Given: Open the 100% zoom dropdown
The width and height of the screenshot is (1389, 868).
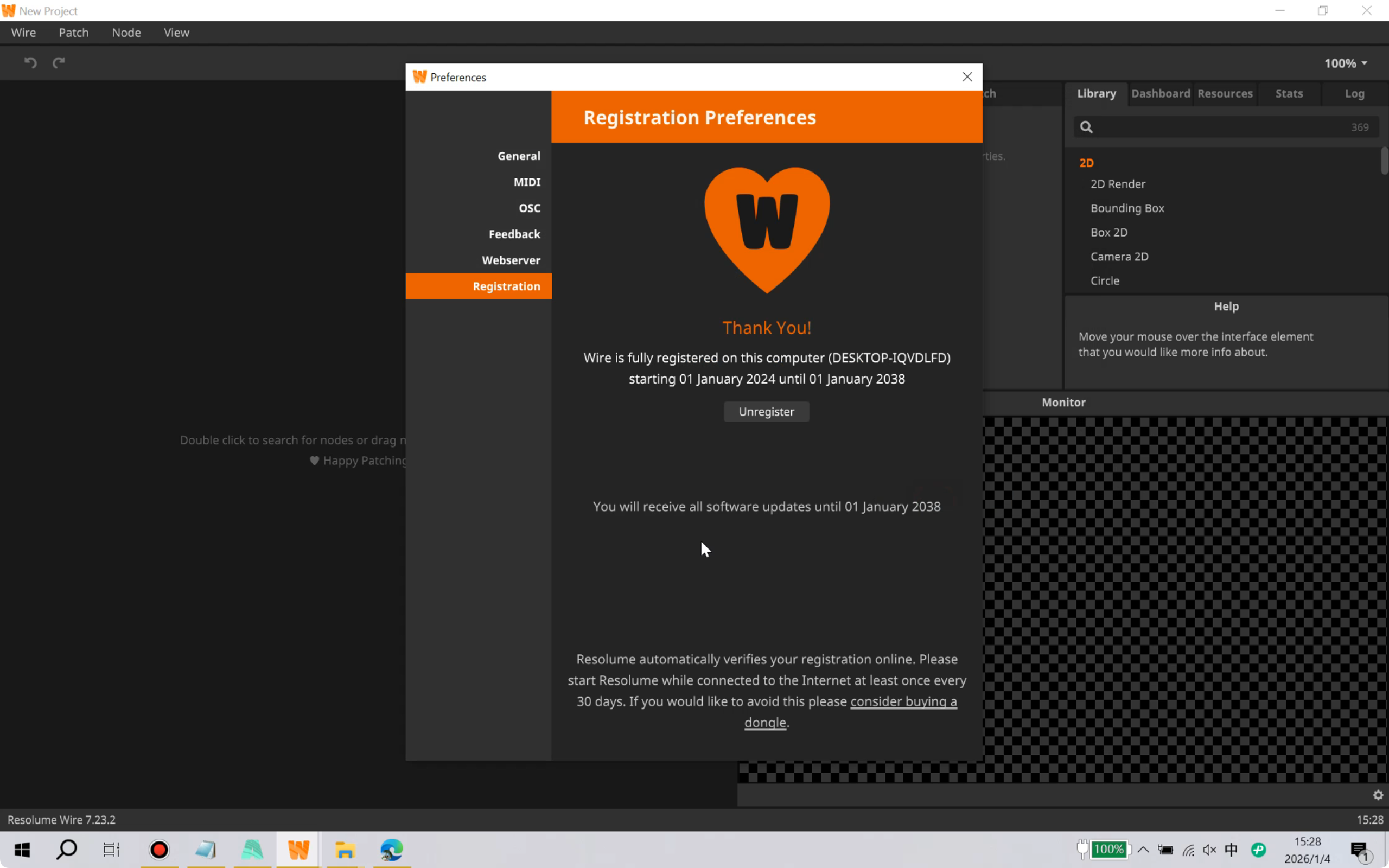Looking at the screenshot, I should coord(1346,63).
